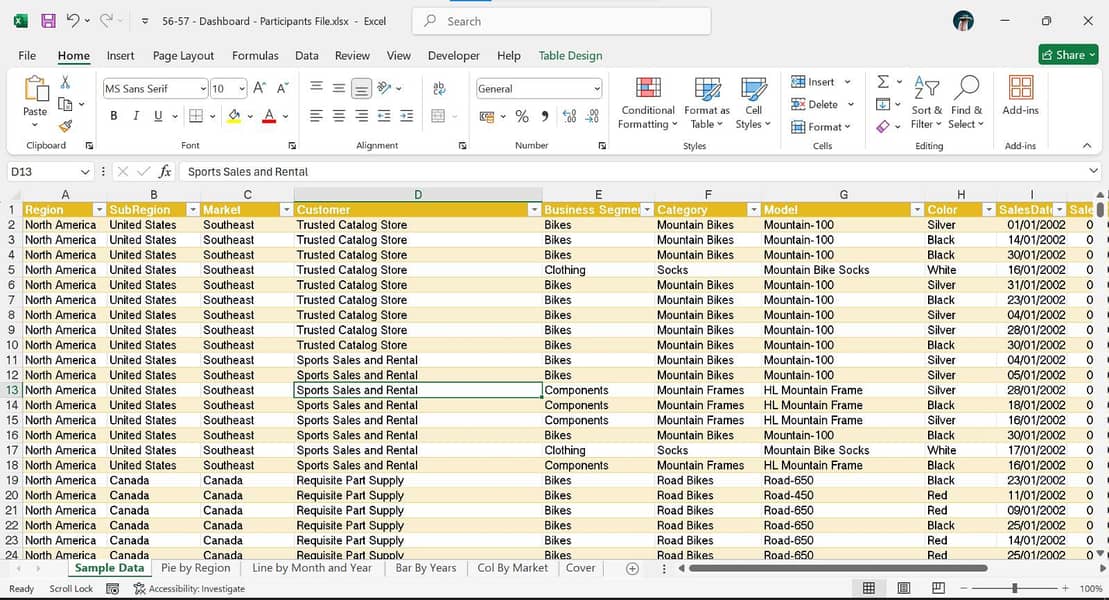Click the Wrap Text icon
The height and width of the screenshot is (600, 1109).
(439, 88)
